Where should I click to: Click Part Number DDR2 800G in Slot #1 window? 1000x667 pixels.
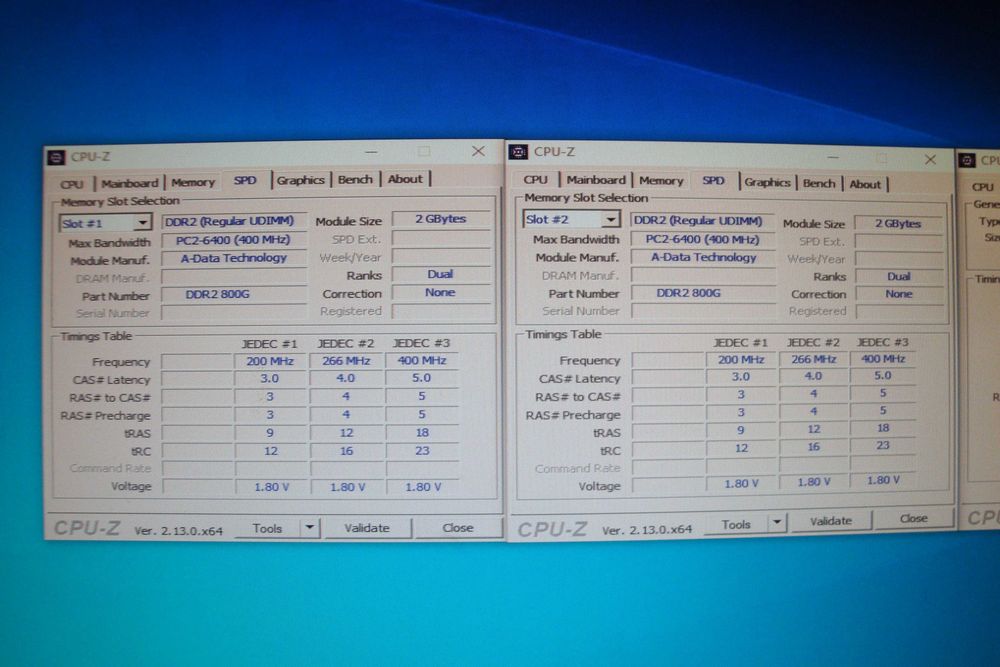click(233, 294)
